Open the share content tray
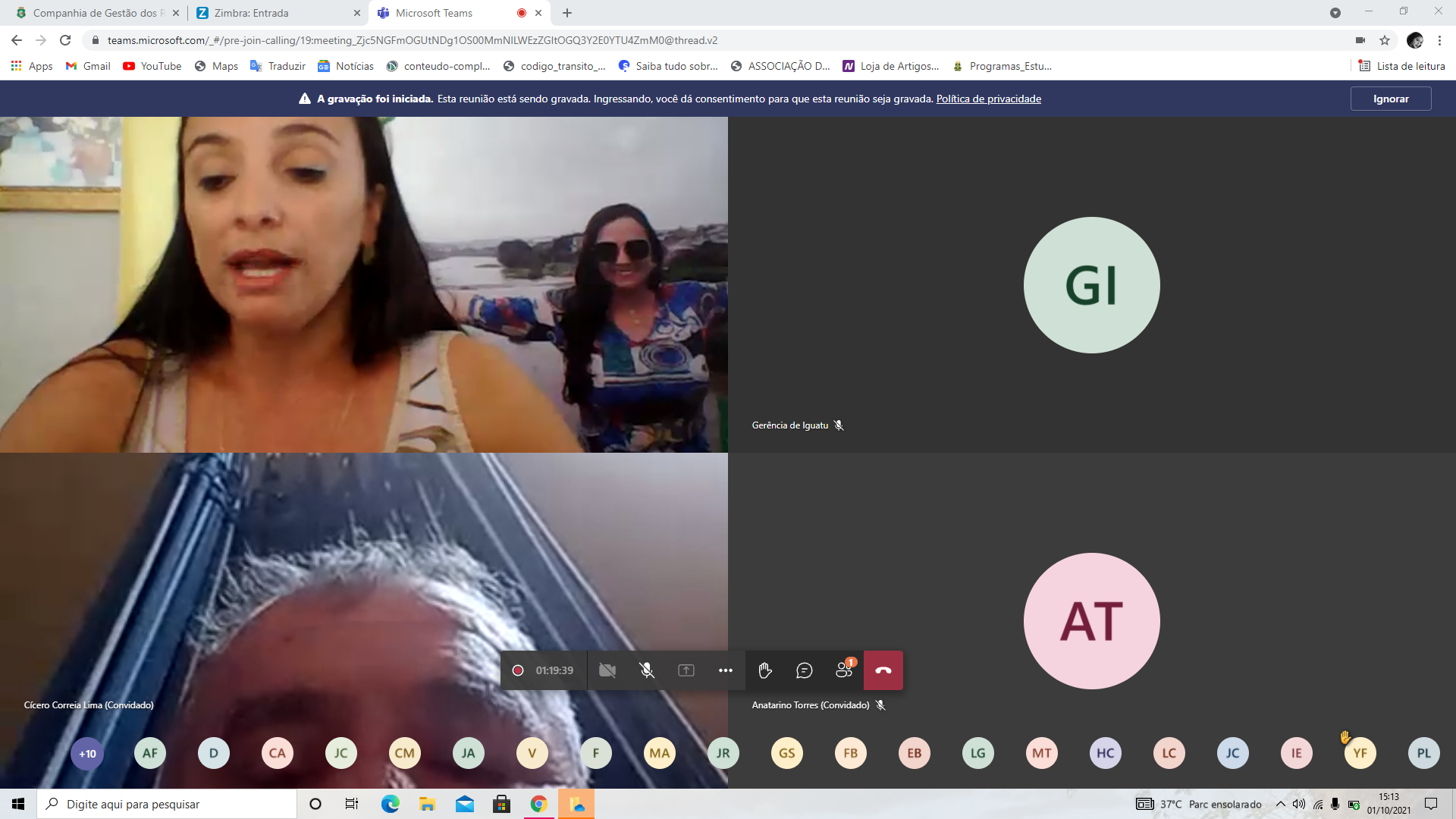 pyautogui.click(x=686, y=670)
